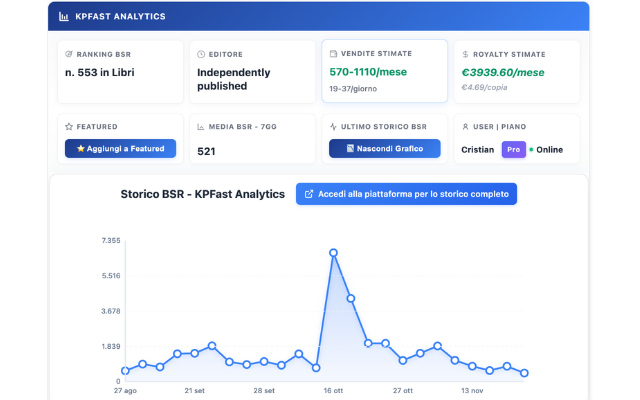Viewport: 640px width, 400px height.
Task: Click the data point above 28 set
Action: [264, 362]
